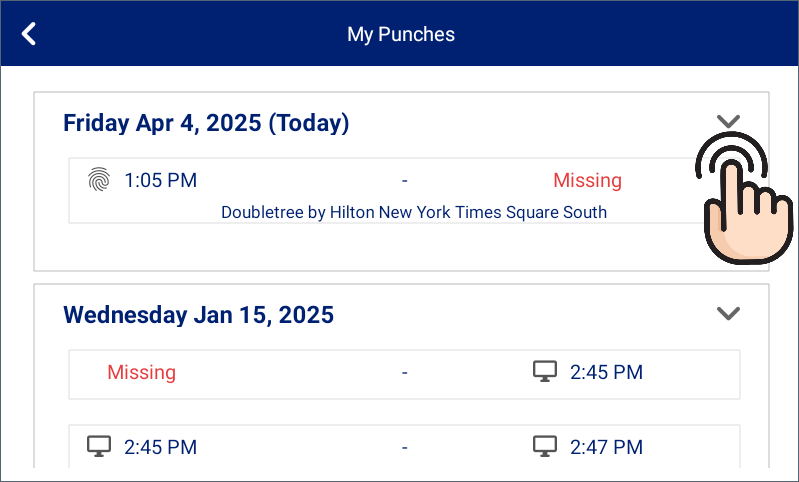799x482 pixels.
Task: Tap the Doubletree by Hilton location text
Action: [414, 212]
